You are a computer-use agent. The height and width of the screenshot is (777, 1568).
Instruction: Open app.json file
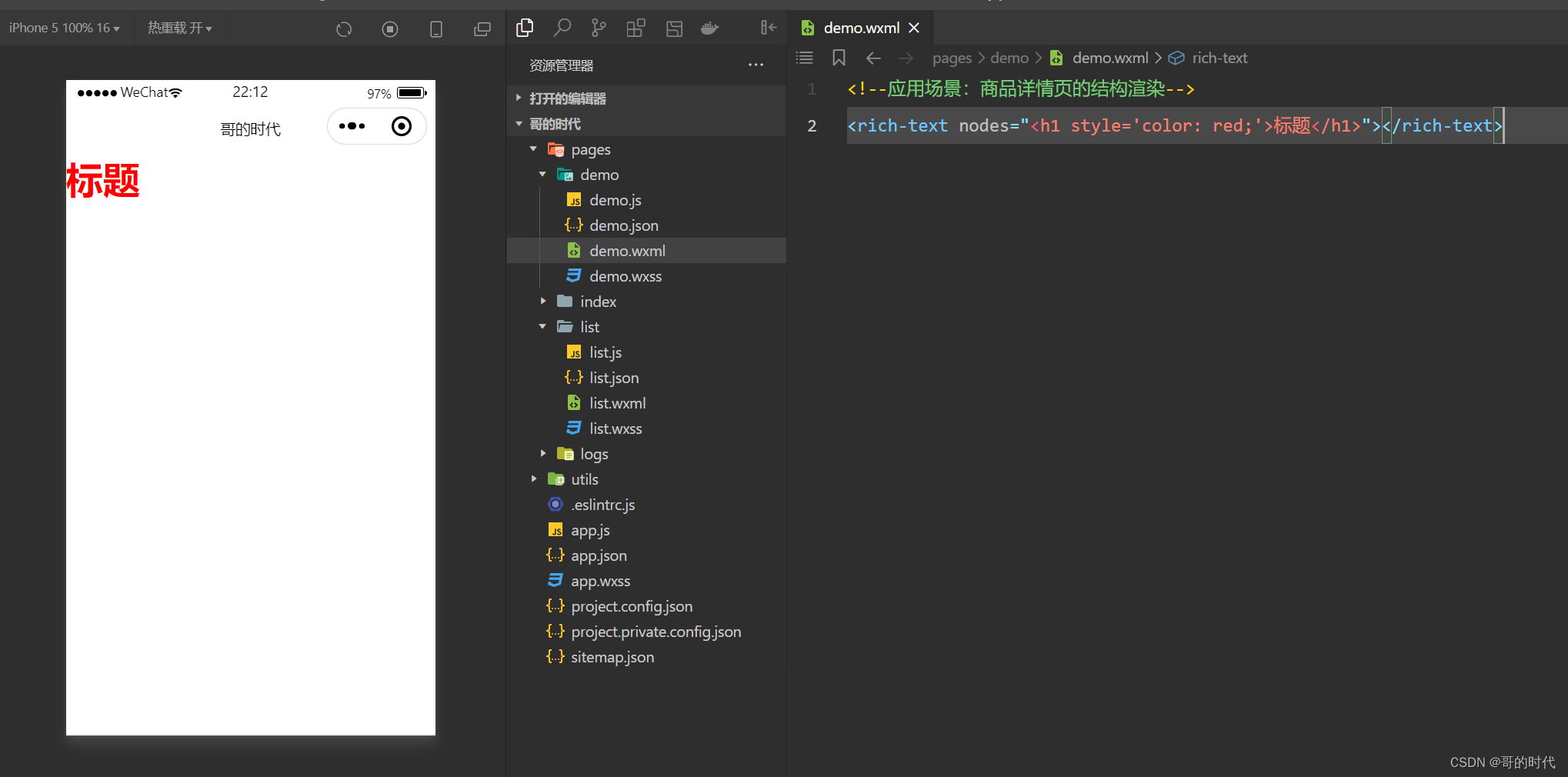pos(646,555)
